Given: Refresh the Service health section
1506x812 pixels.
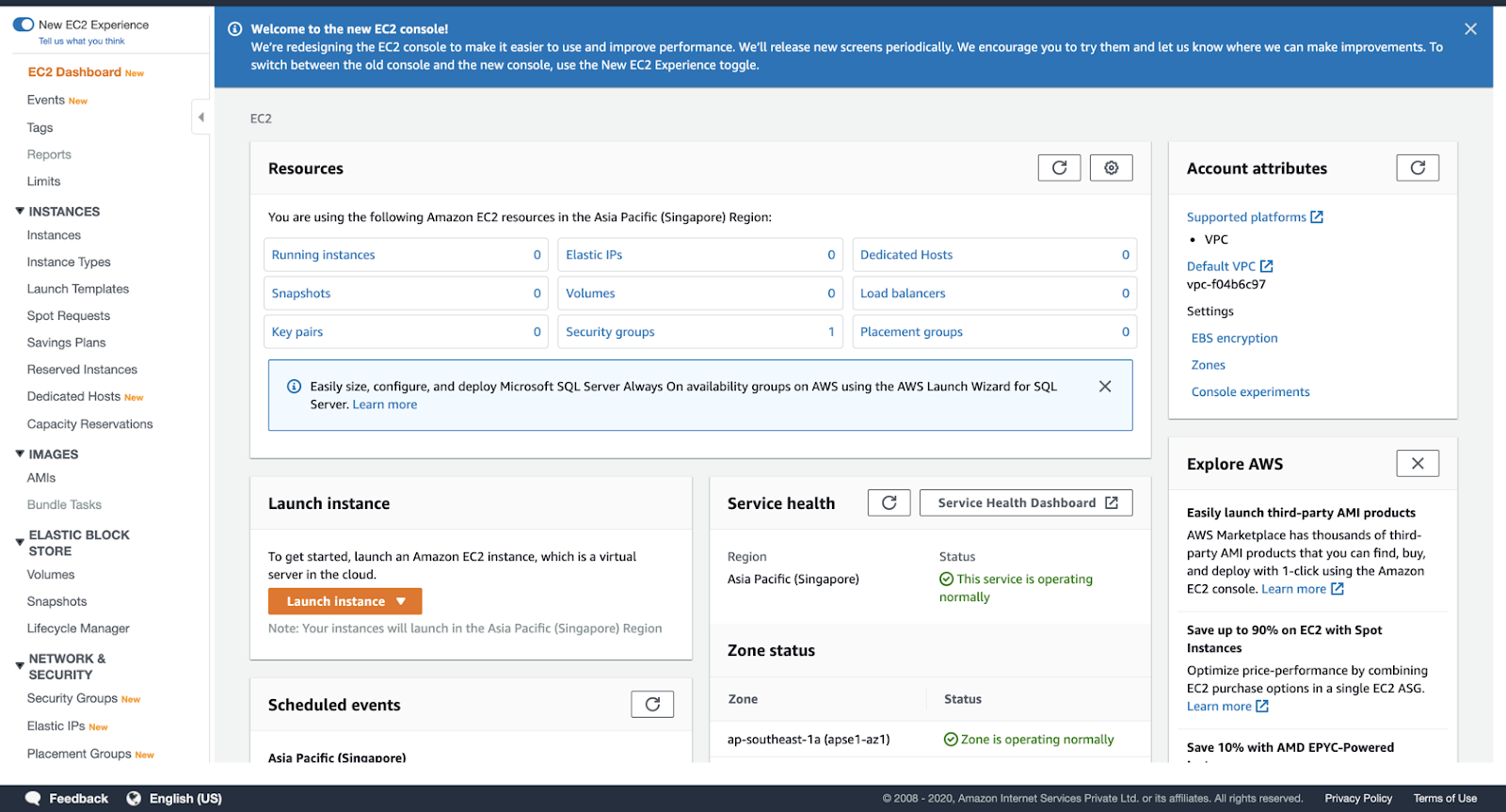Looking at the screenshot, I should [x=889, y=502].
